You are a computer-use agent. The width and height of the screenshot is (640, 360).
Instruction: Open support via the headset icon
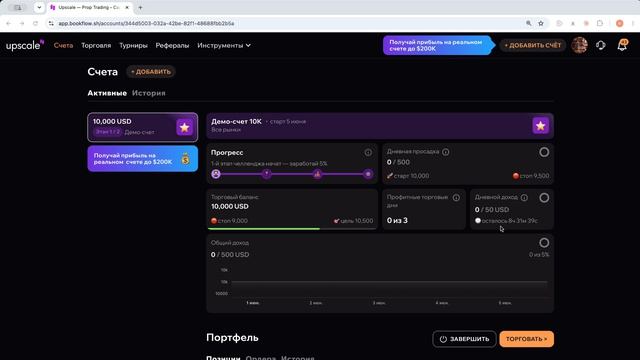pyautogui.click(x=600, y=45)
